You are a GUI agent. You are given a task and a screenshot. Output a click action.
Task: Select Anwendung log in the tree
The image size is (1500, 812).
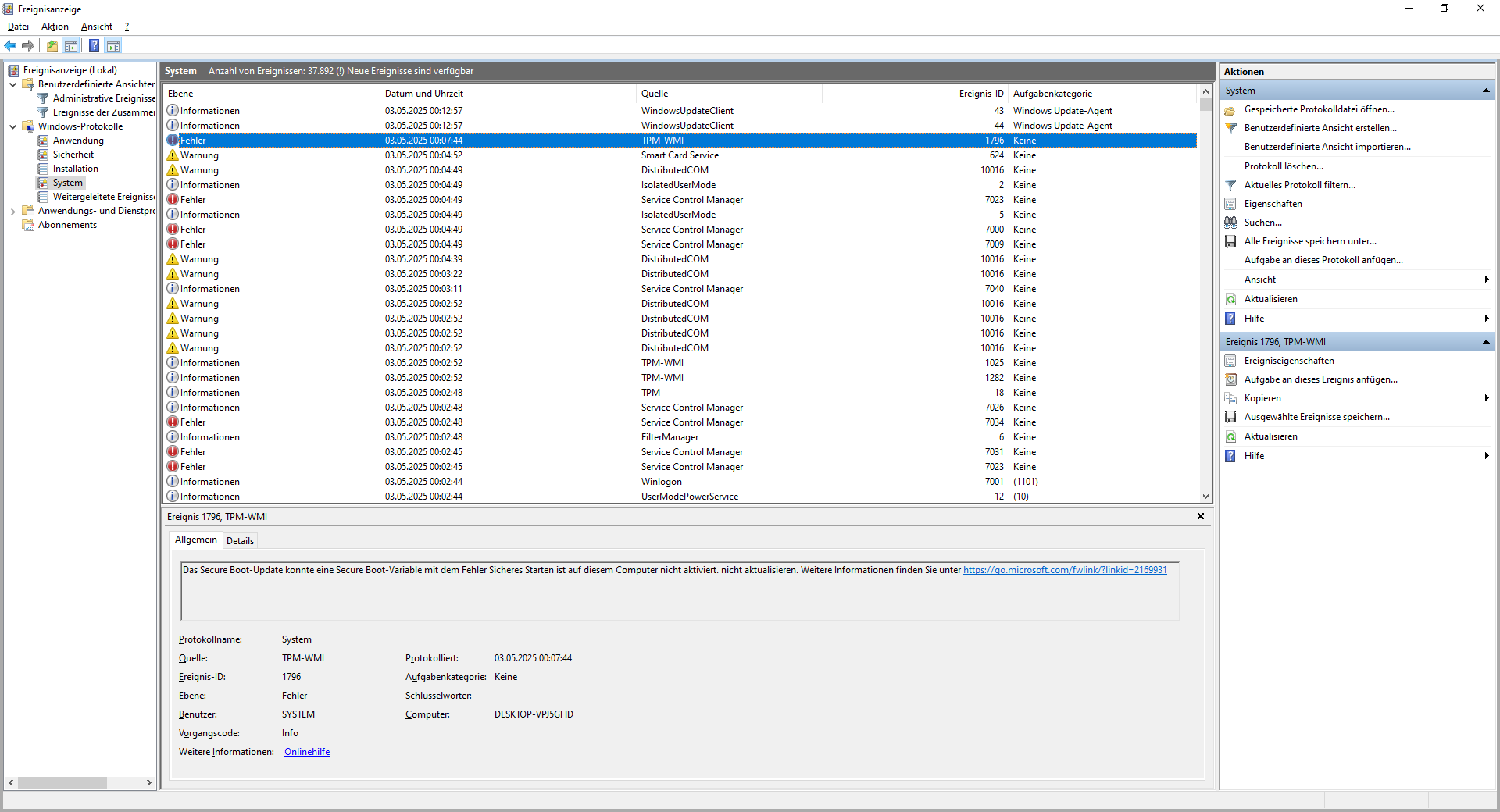pyautogui.click(x=78, y=141)
